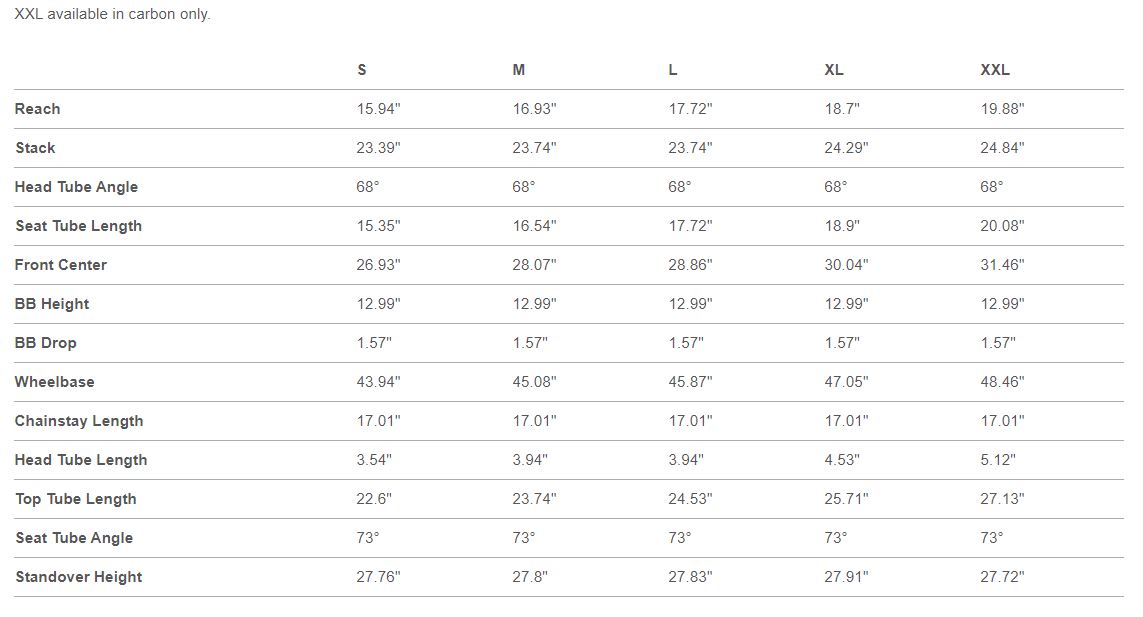Viewport: 1143px width, 617px height.
Task: Click the L size column header
Action: [673, 70]
